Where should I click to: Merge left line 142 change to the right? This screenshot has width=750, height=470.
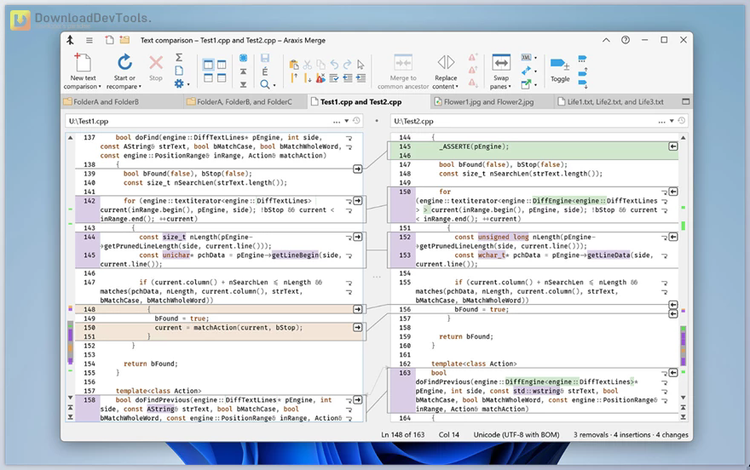pyautogui.click(x=357, y=201)
